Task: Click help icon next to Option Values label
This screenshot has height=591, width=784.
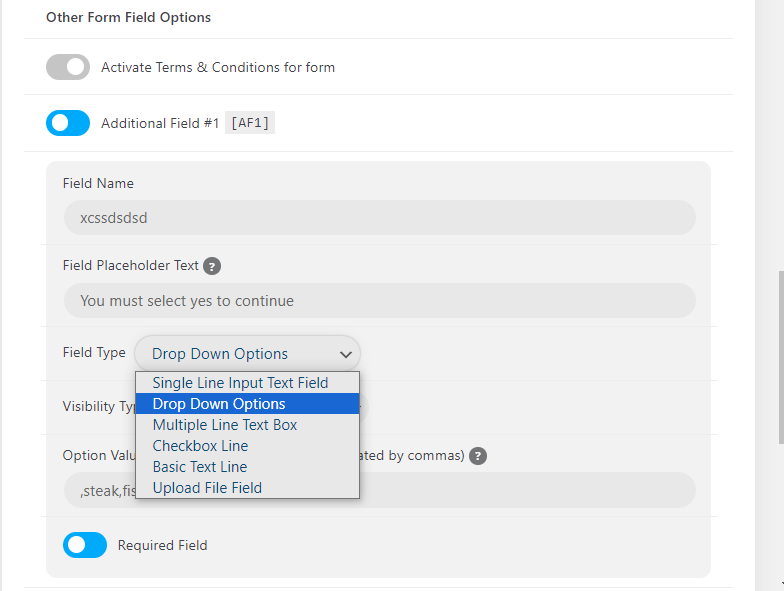Action: (478, 456)
